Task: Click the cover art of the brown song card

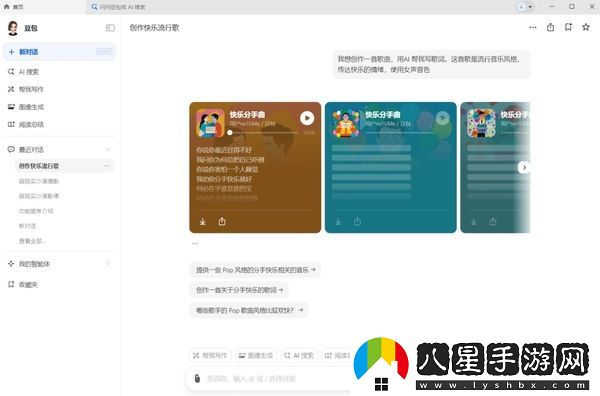Action: [210, 123]
